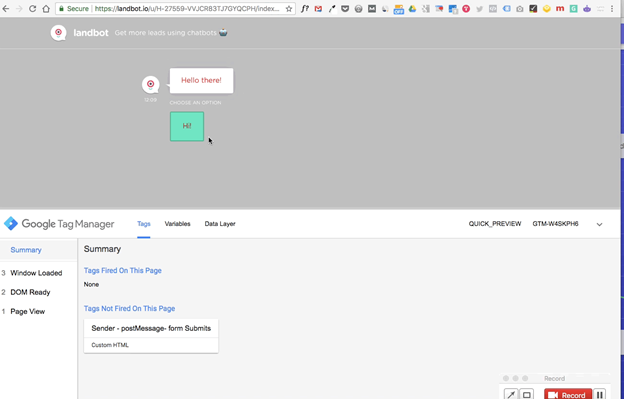Screen dimensions: 624x399
Task: Click the blue tag extension icon
Action: (x=507, y=9)
